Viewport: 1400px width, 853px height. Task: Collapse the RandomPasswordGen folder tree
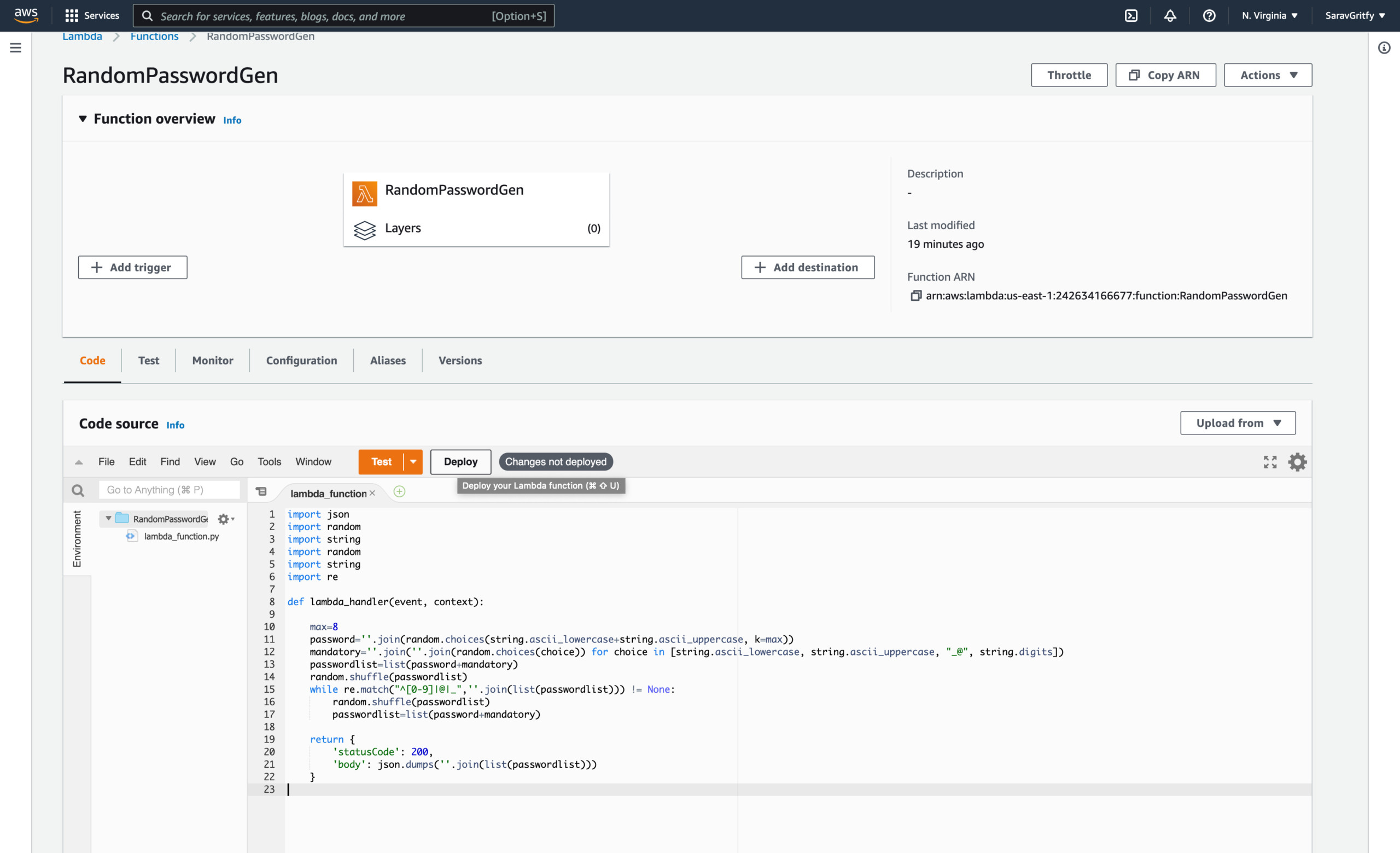[108, 518]
